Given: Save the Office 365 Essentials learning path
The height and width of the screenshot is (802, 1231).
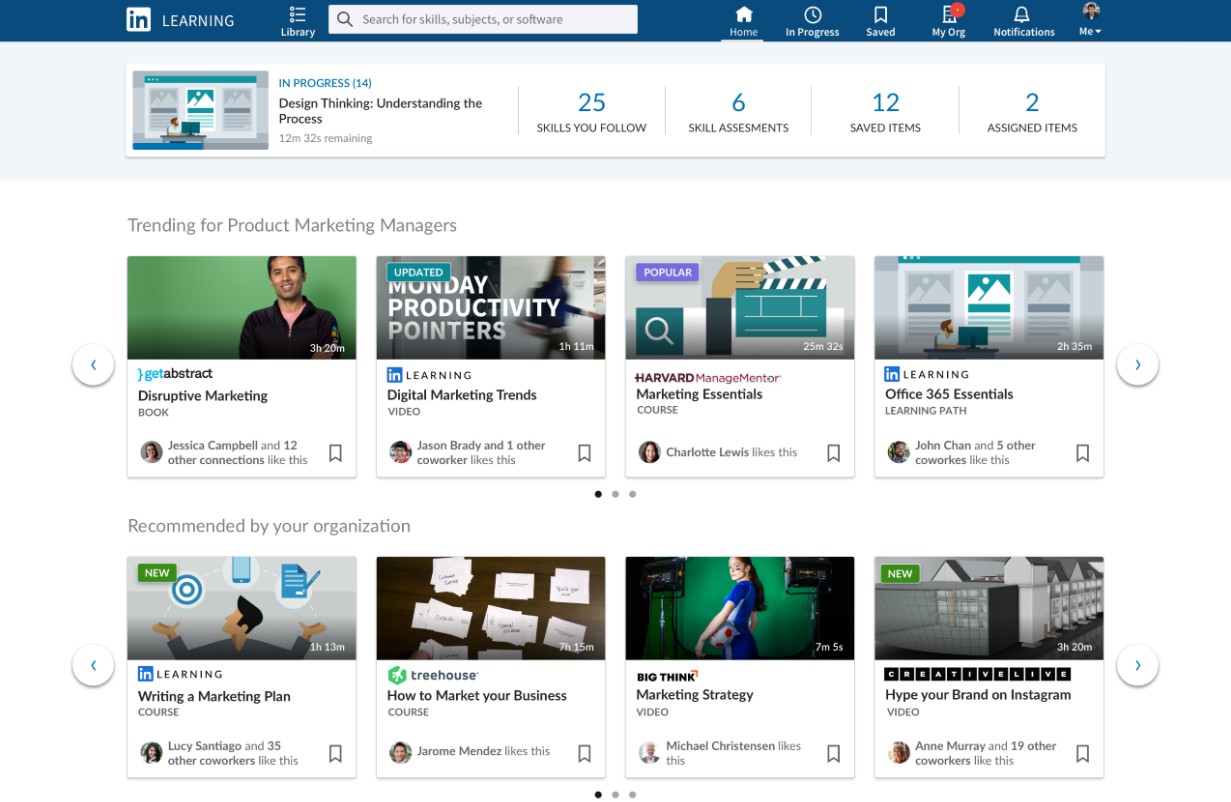Looking at the screenshot, I should (1082, 453).
